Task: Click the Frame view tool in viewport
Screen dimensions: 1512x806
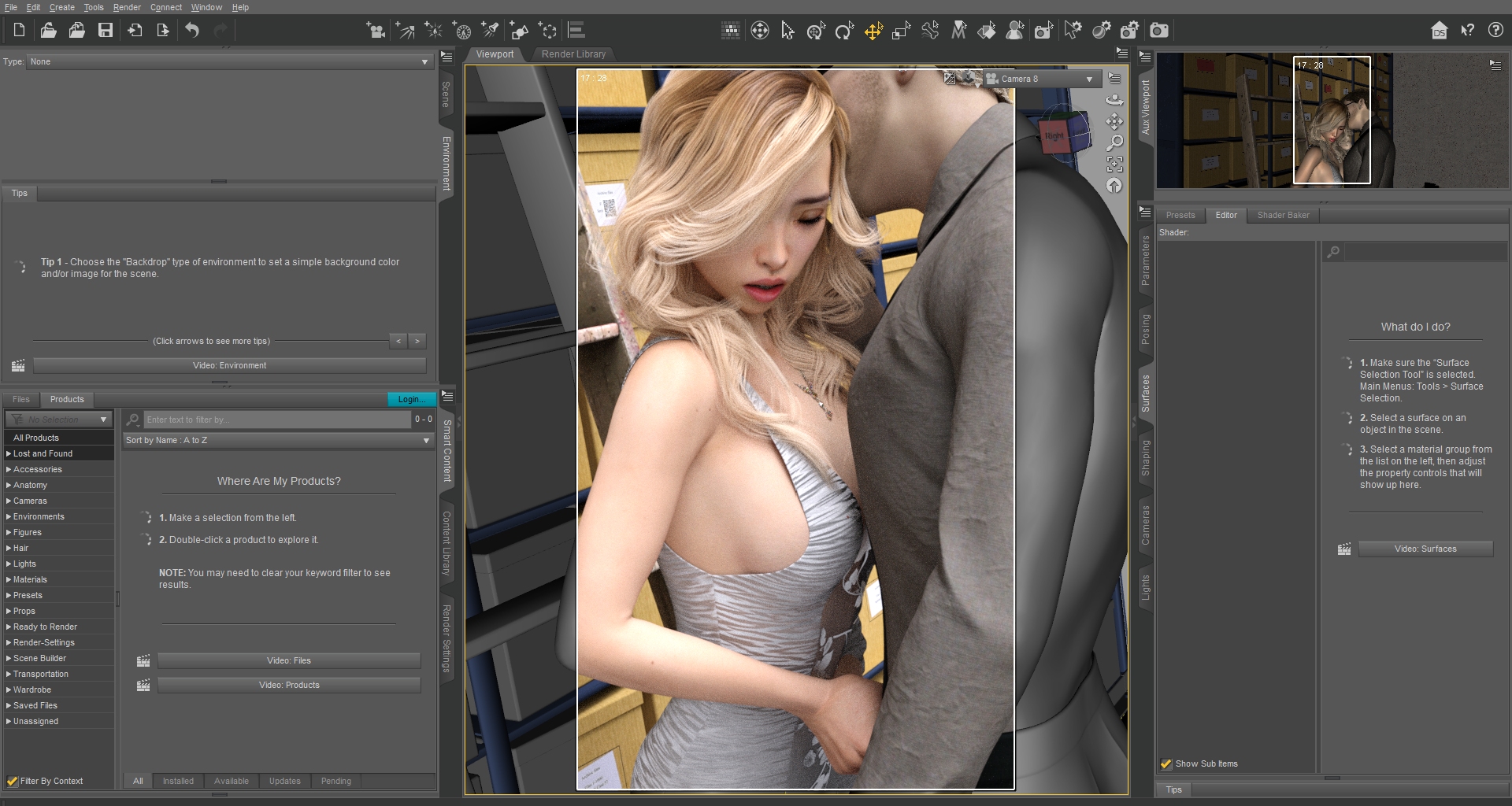Action: 1114,164
